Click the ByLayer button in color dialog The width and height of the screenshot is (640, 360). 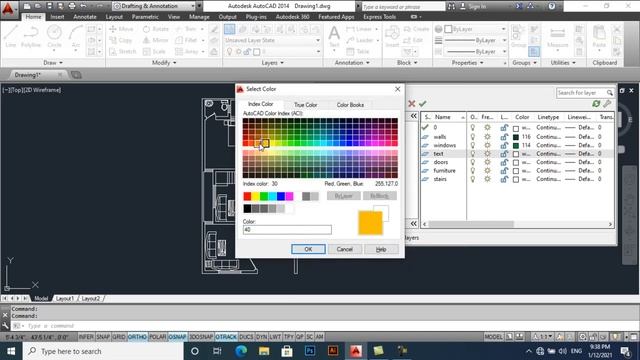344,196
